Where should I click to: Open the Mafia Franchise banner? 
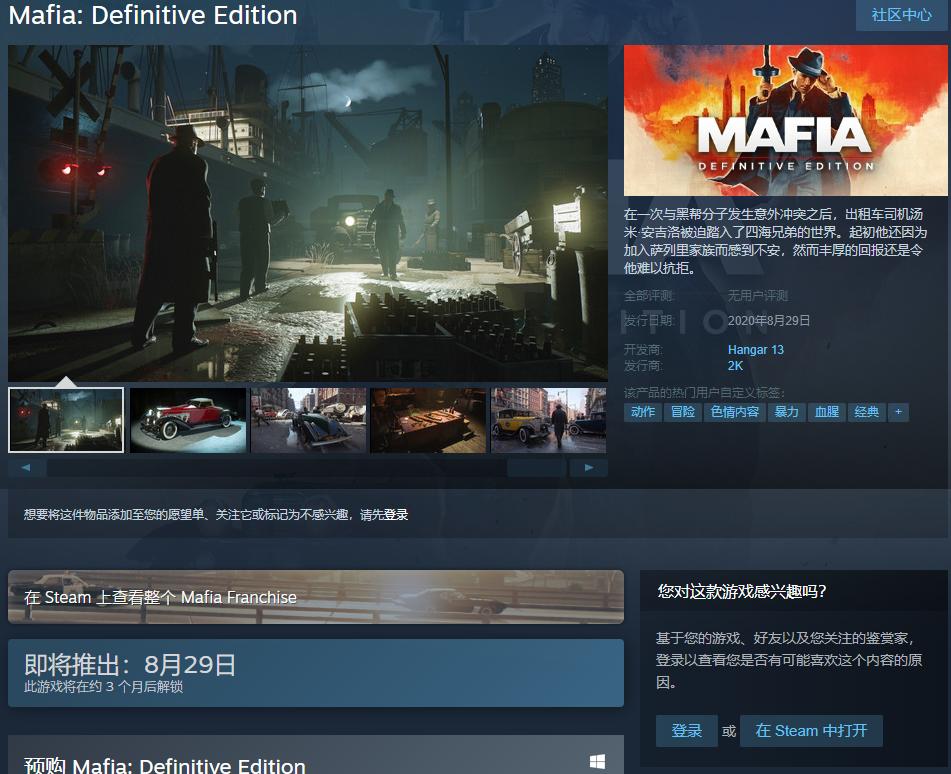[x=315, y=597]
